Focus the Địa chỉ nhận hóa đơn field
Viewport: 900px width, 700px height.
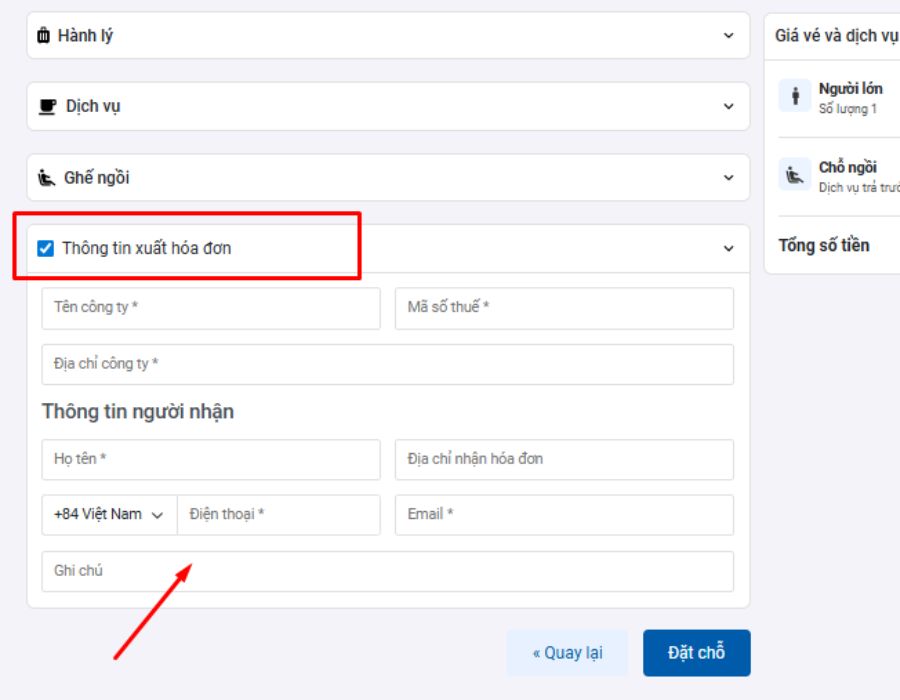pyautogui.click(x=564, y=460)
